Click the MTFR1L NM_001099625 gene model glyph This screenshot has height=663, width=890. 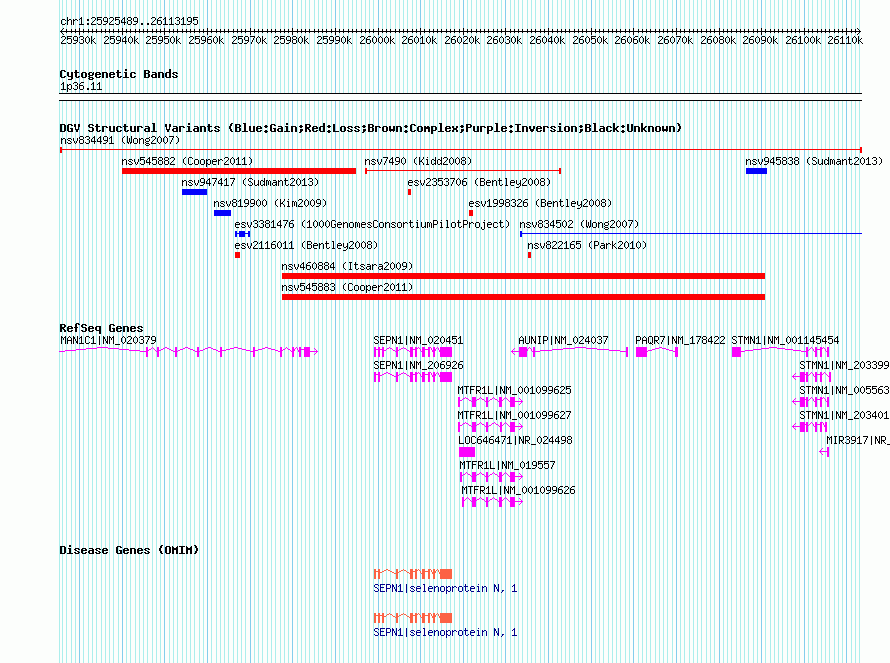point(490,402)
